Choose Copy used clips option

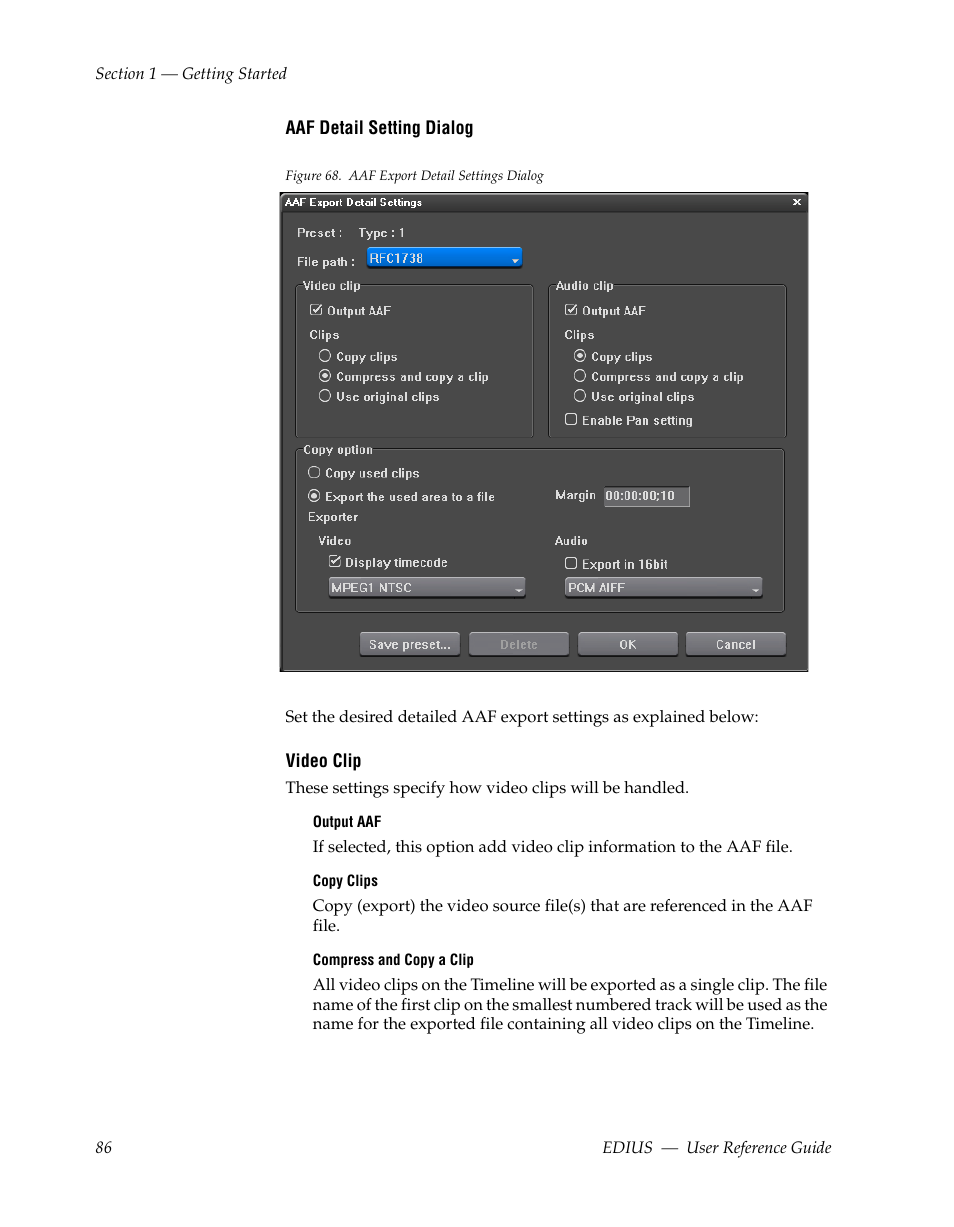(x=314, y=472)
